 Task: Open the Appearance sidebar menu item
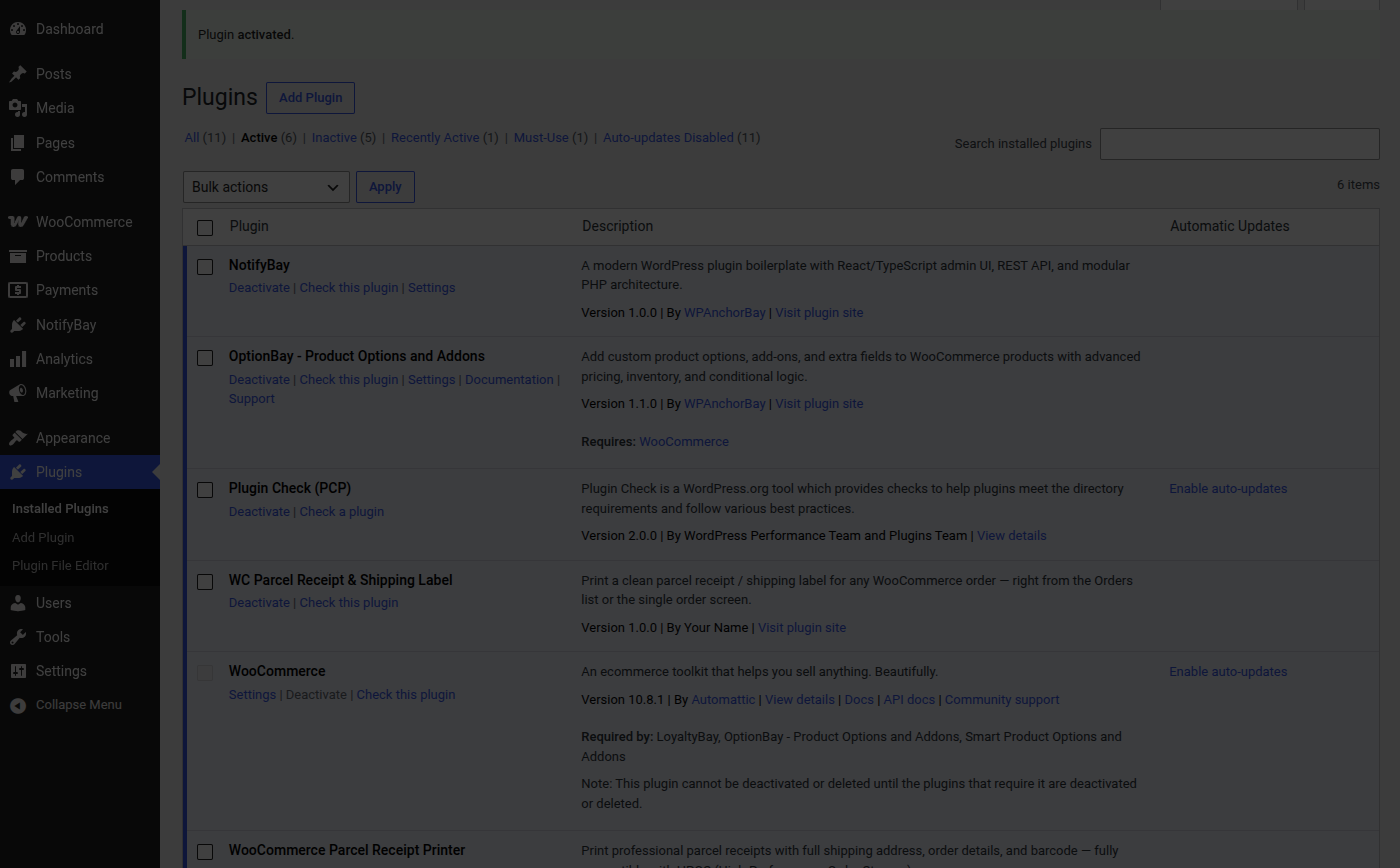(80, 438)
